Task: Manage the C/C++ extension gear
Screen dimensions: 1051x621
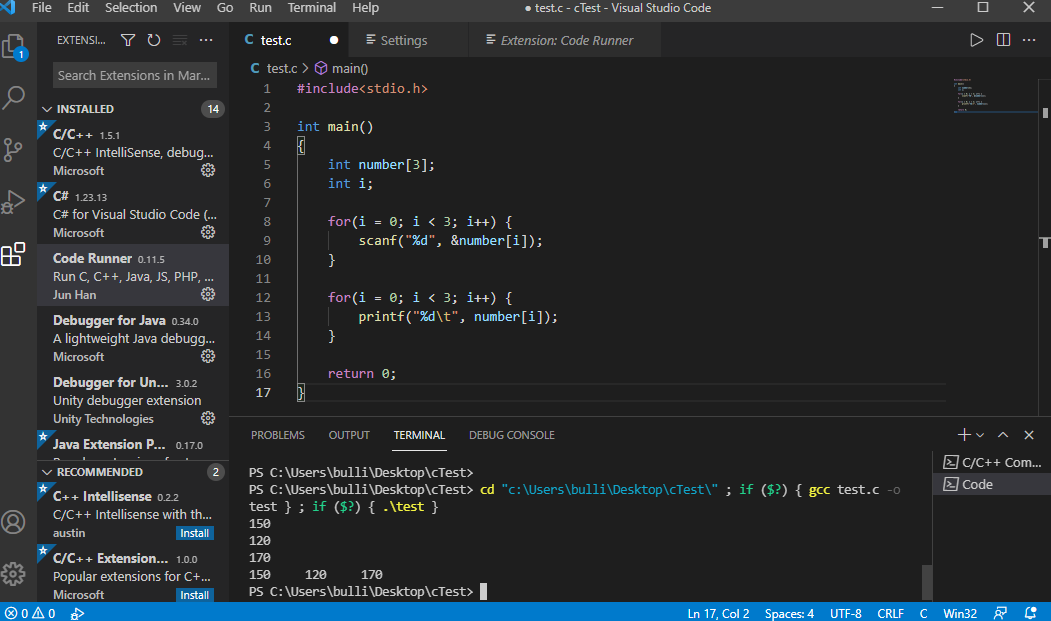Action: pyautogui.click(x=208, y=170)
